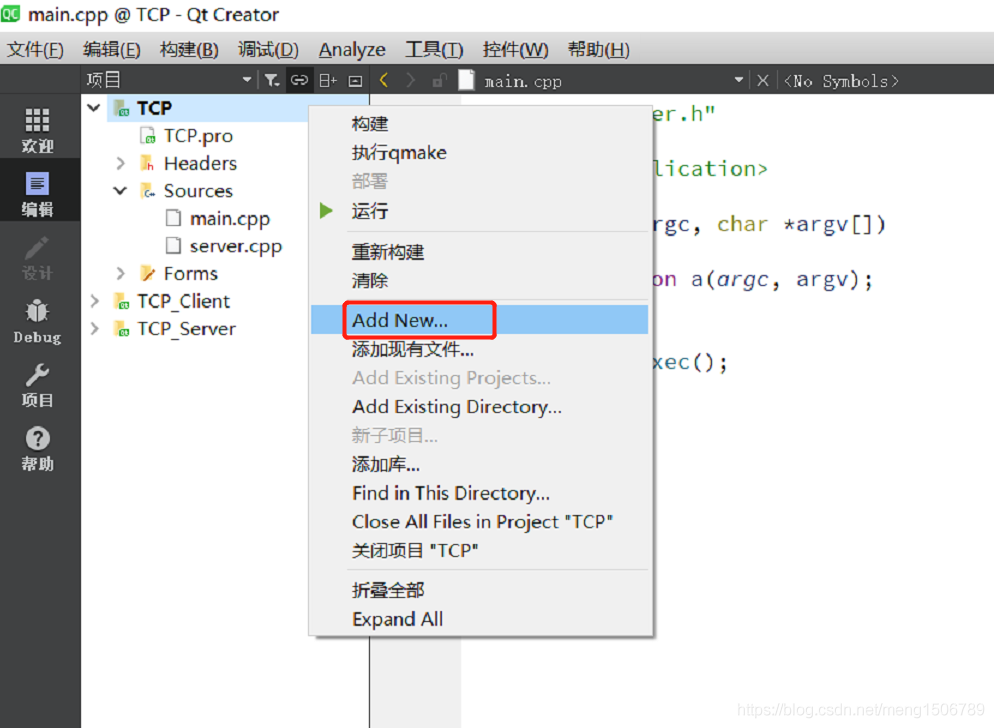
Task: Open Projects (项目) mode in sidebar
Action: pyautogui.click(x=37, y=384)
